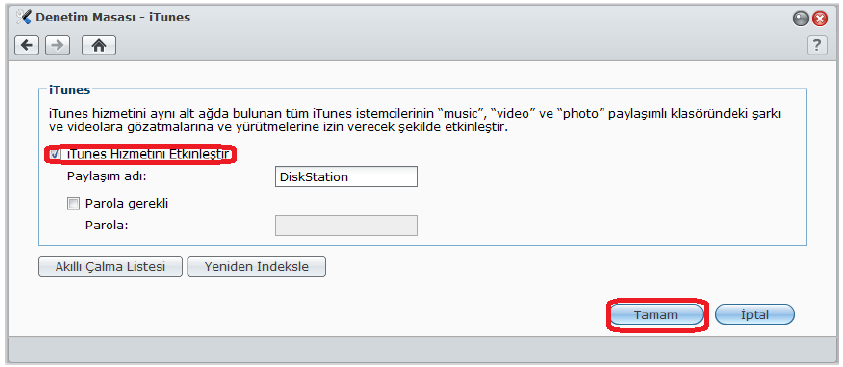Click the iTunes group heading
Screen dimensions: 843x367
tap(69, 90)
